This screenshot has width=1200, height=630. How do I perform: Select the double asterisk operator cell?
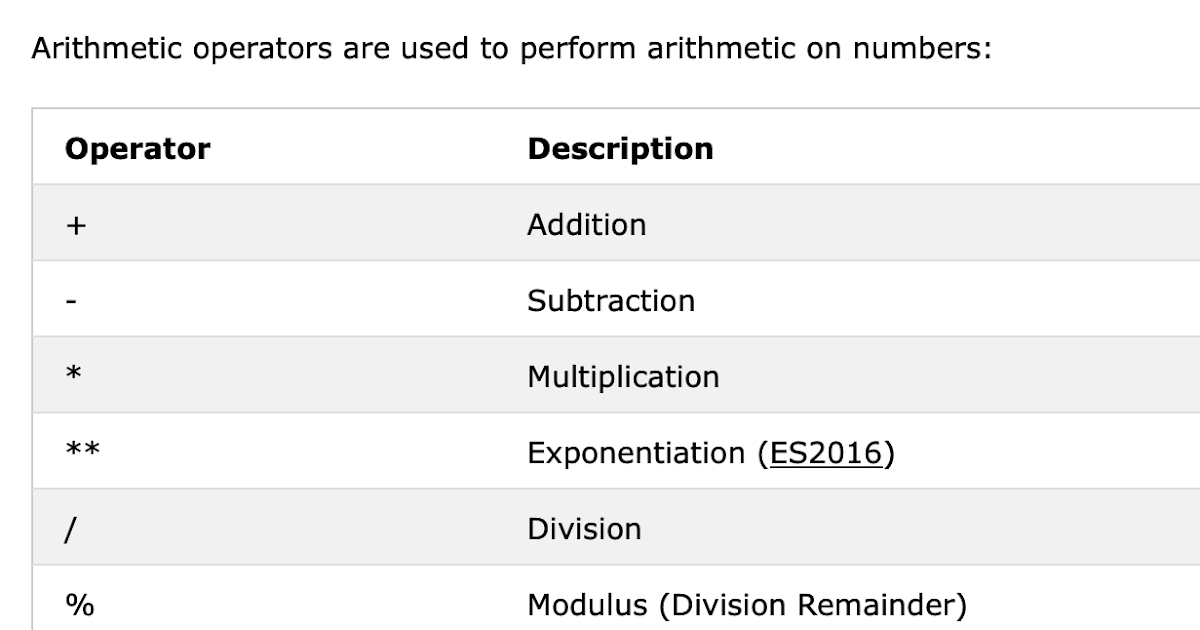click(81, 454)
